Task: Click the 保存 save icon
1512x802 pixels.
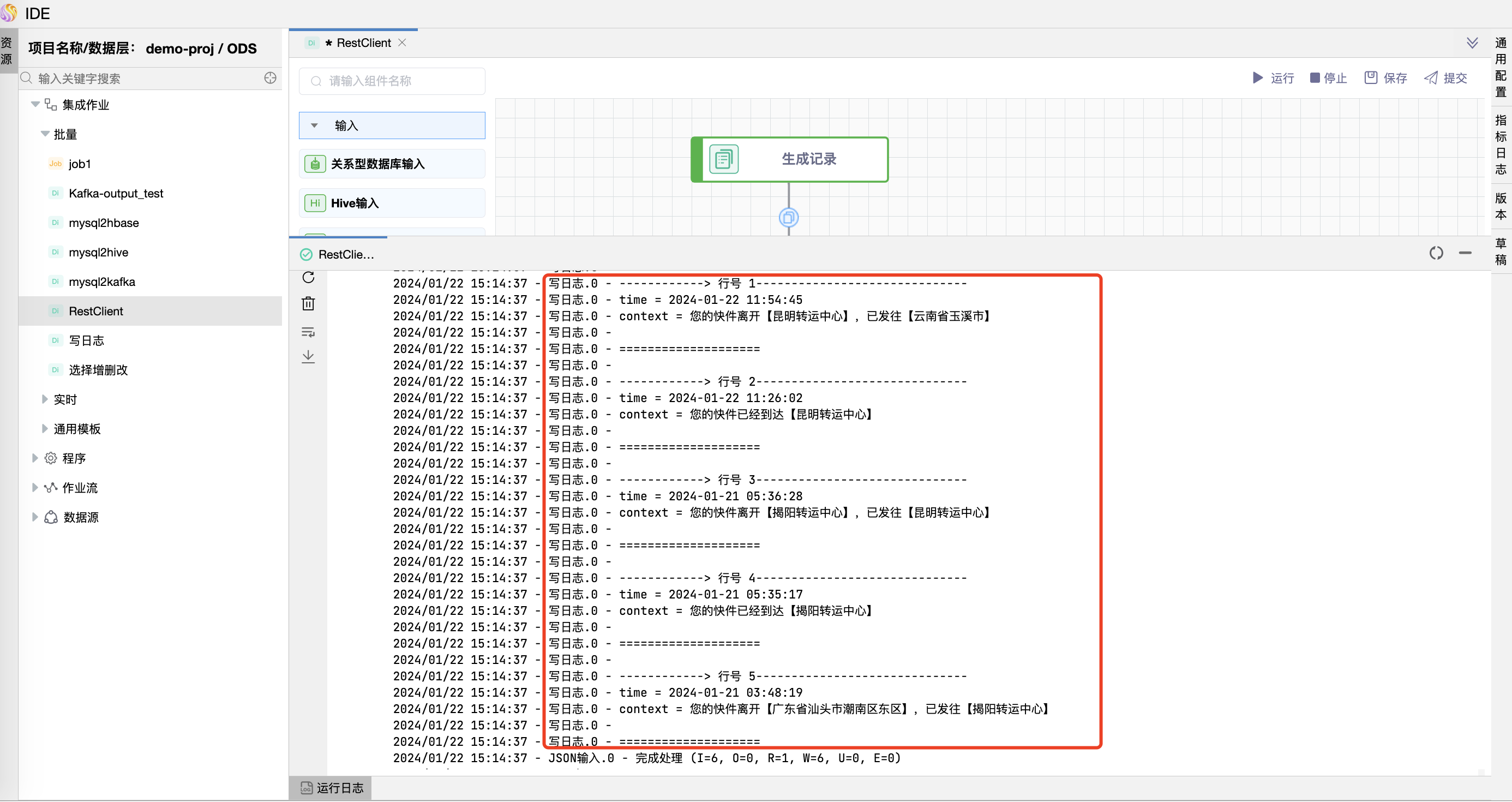Action: pyautogui.click(x=1371, y=77)
